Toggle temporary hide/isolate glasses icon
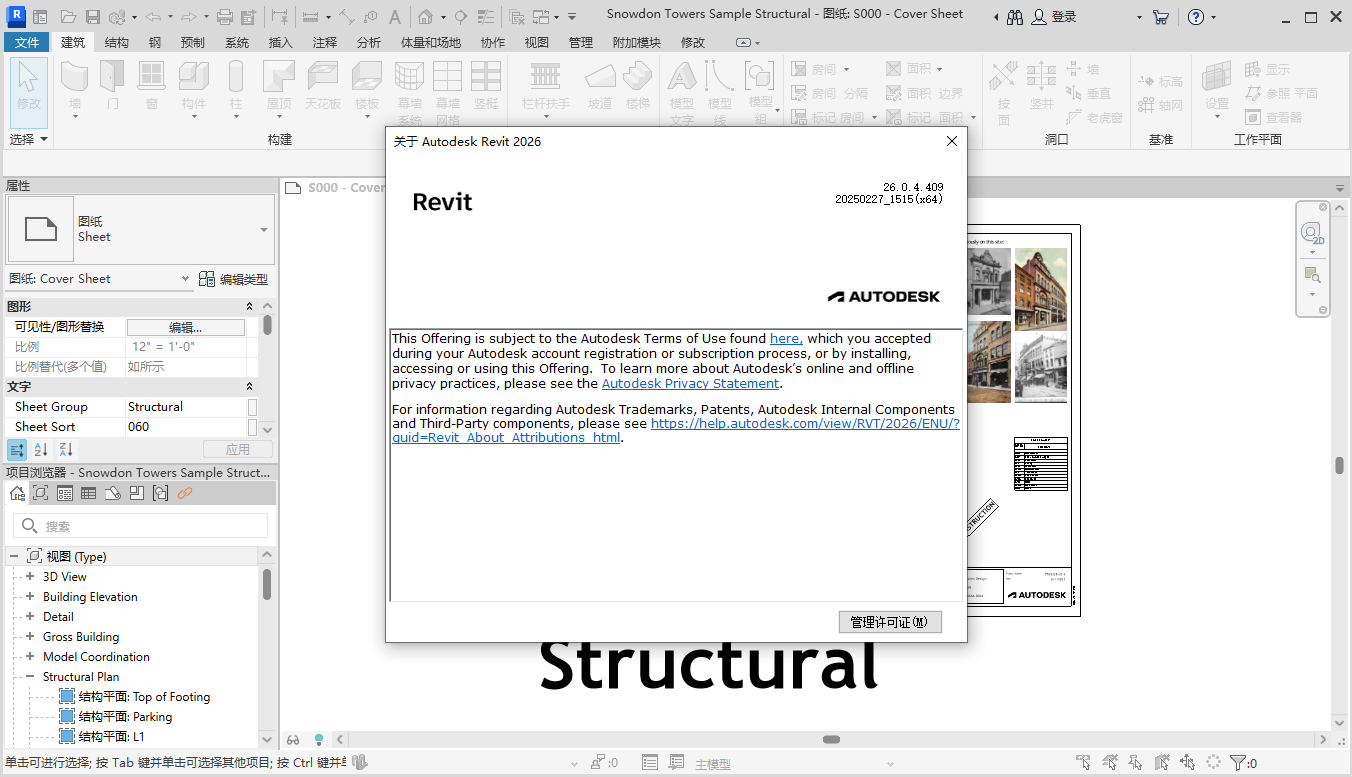 294,740
